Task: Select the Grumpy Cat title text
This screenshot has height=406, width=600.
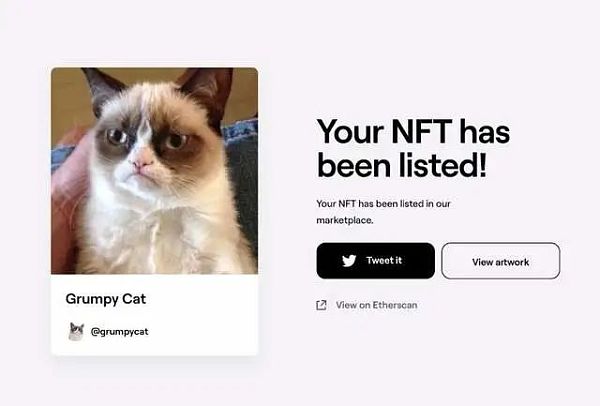Action: click(106, 299)
